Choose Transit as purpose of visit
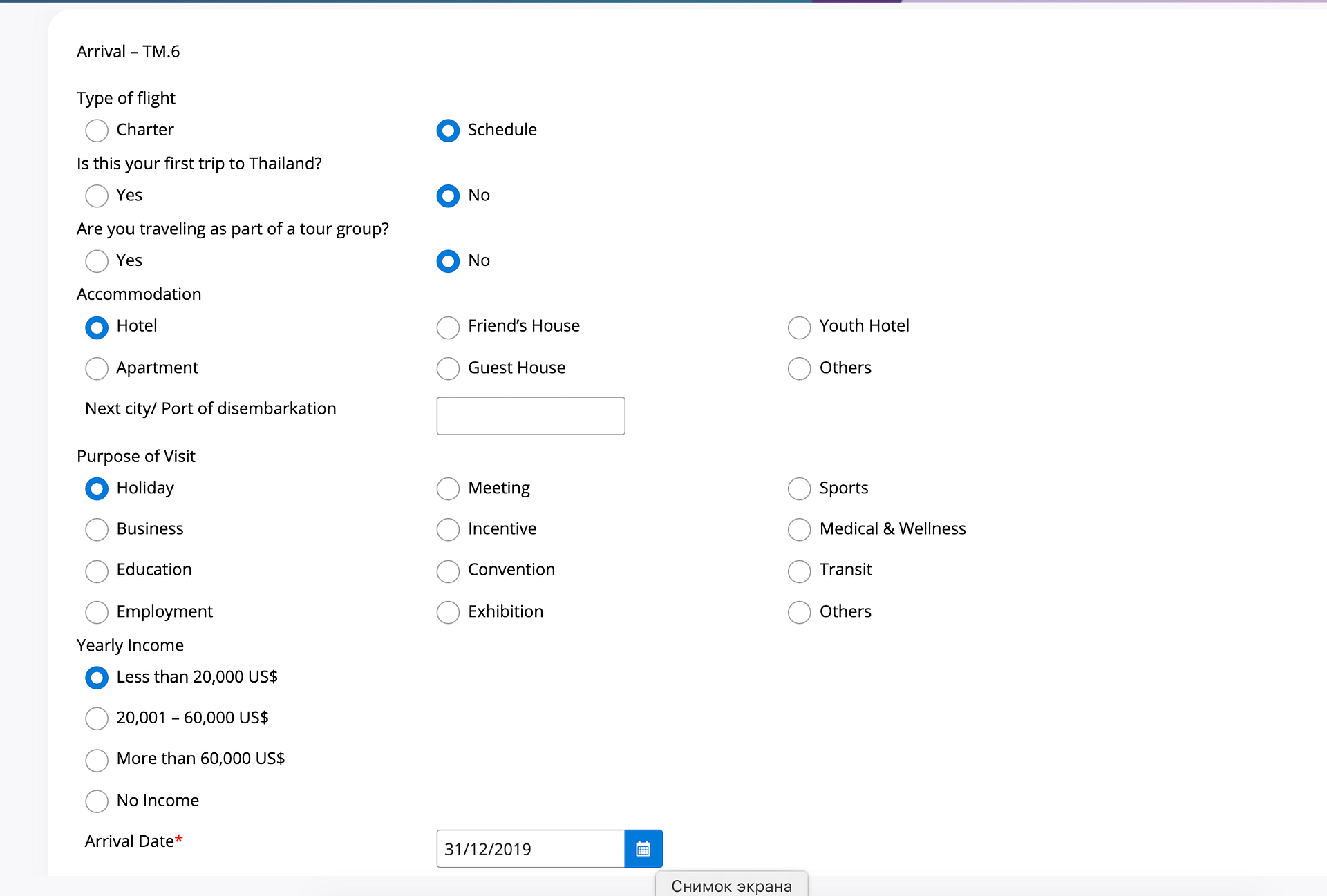This screenshot has height=896, width=1327. (799, 571)
